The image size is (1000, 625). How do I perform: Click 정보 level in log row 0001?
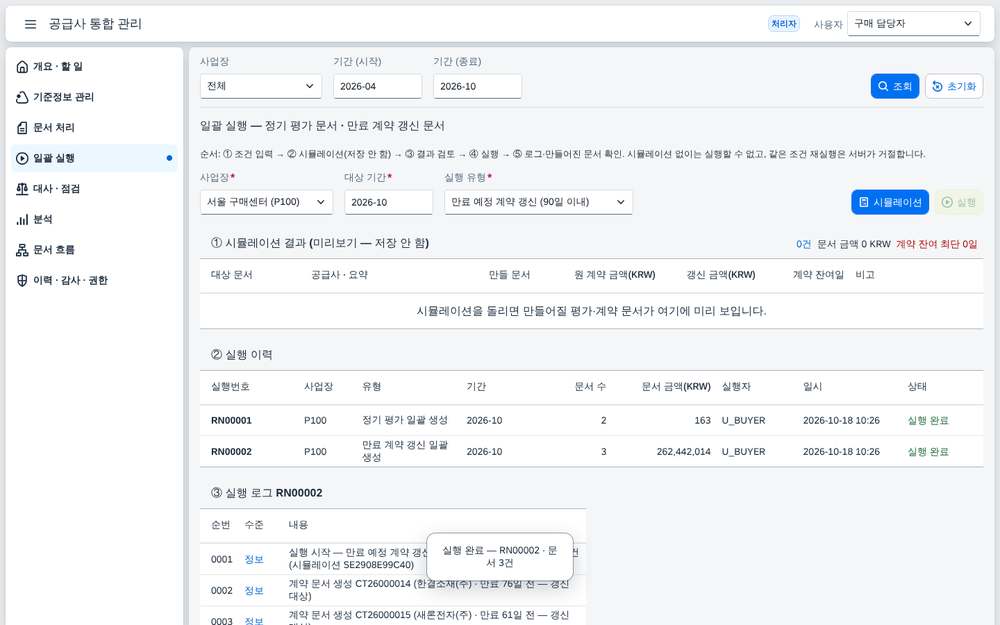(x=254, y=559)
